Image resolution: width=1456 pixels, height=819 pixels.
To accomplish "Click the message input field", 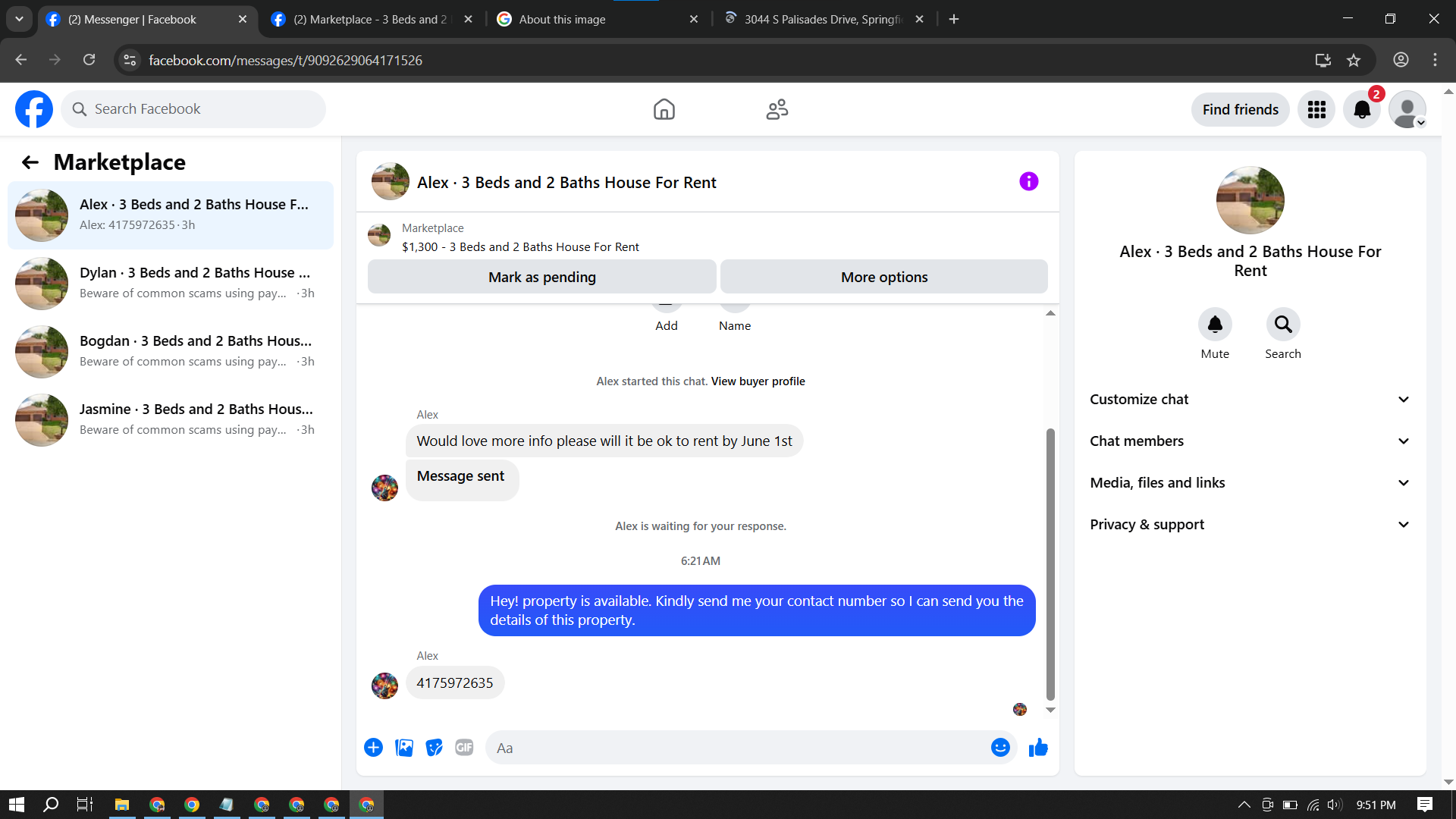I will tap(736, 748).
